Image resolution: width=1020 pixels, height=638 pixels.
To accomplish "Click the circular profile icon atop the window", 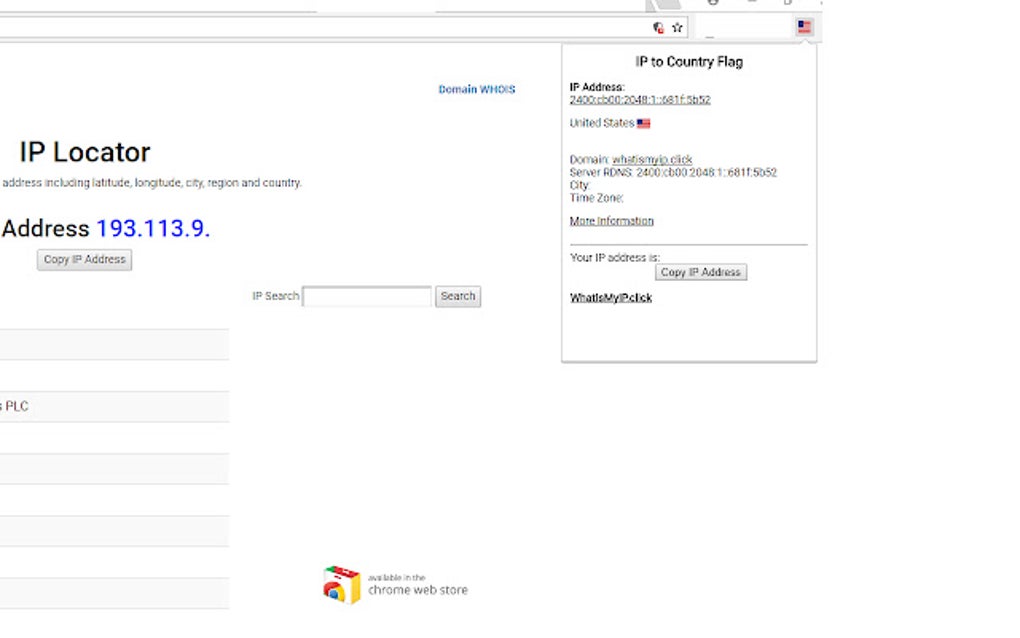I will [x=712, y=4].
